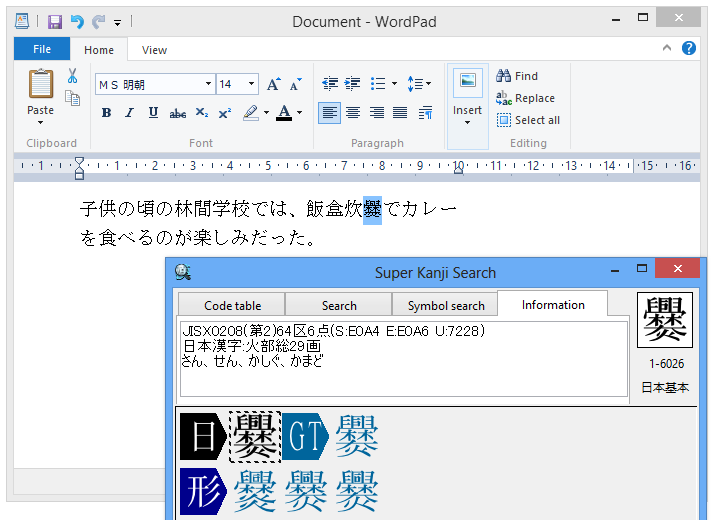Expand the font size dropdown
Viewport: 715px width, 520px height.
[x=251, y=84]
